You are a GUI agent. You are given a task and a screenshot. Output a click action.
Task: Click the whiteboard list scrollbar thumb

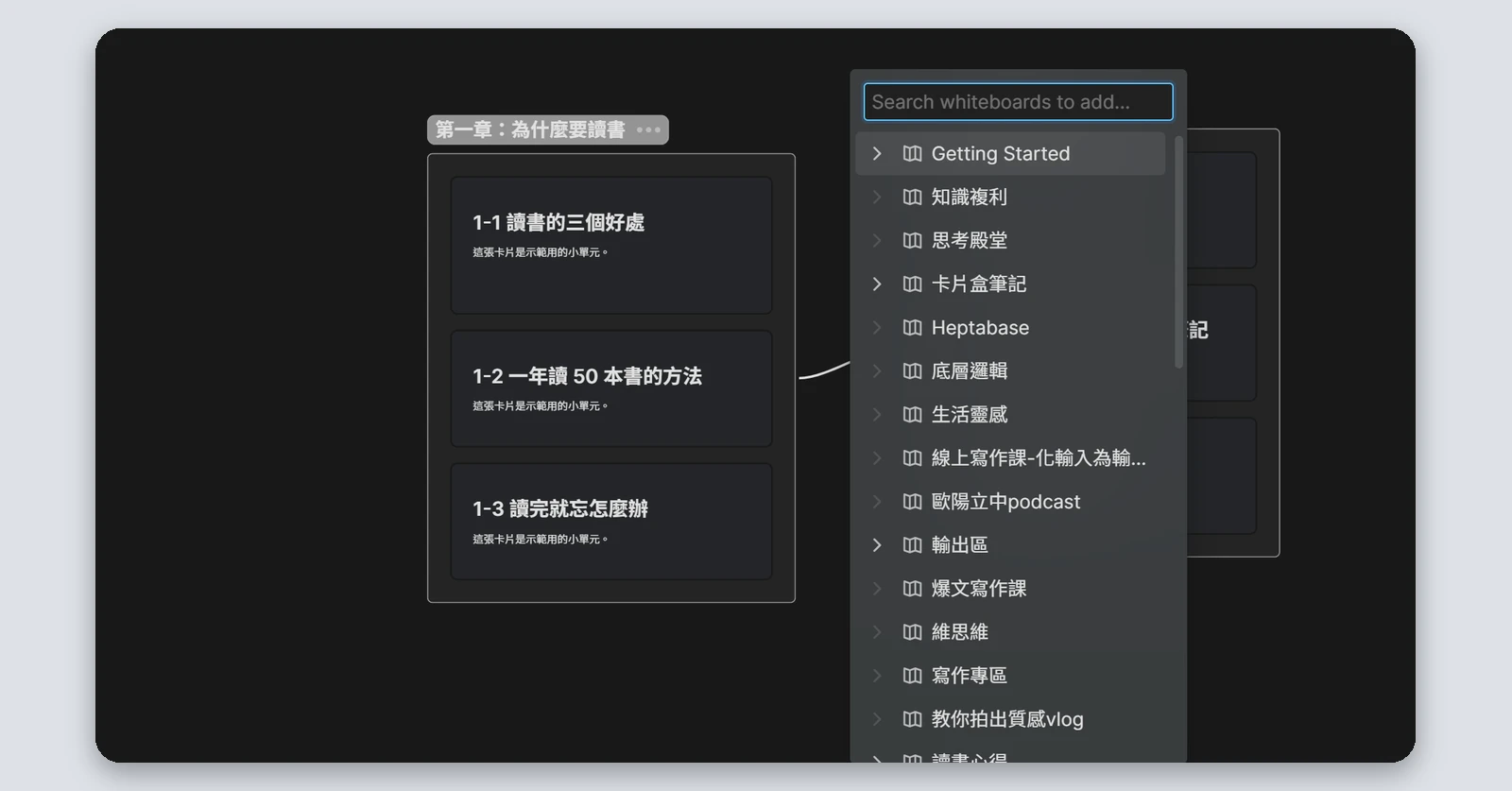pos(1178,252)
